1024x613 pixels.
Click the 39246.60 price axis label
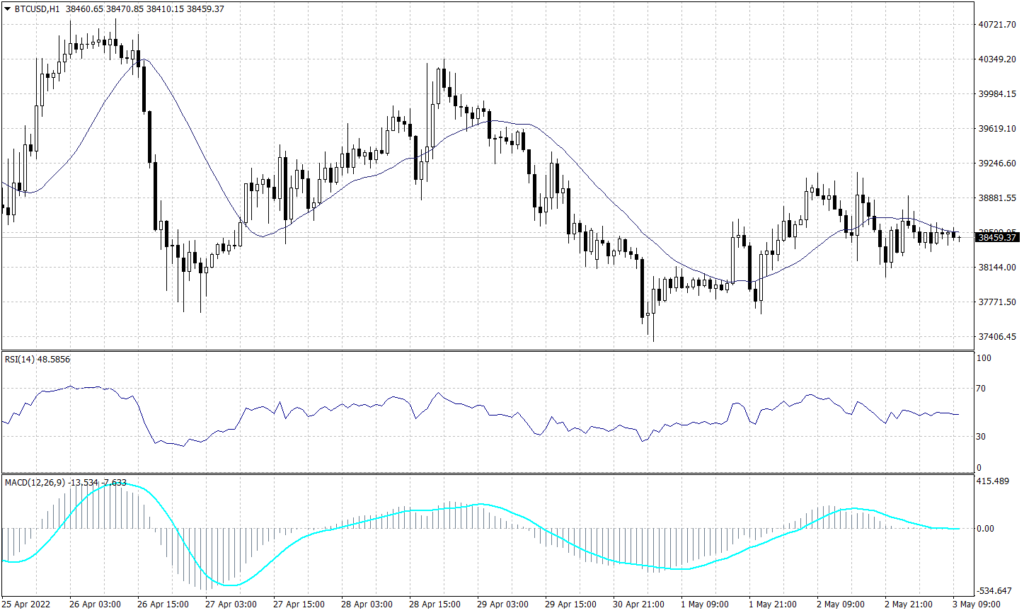[996, 163]
